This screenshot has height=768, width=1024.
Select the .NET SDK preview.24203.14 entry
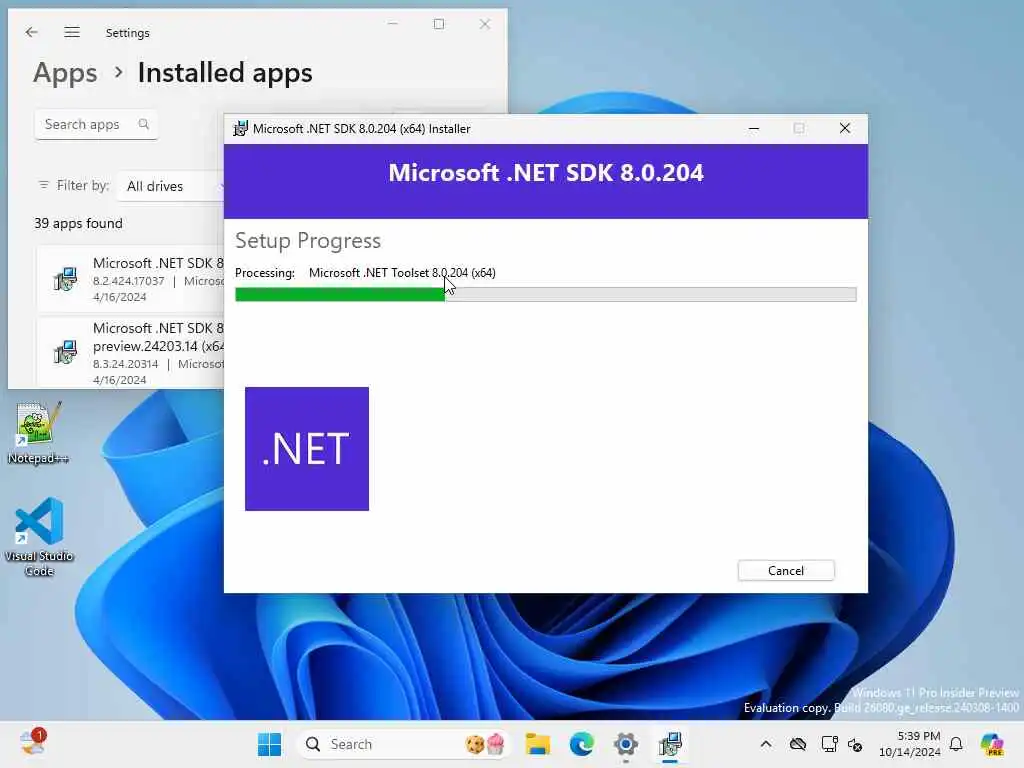pyautogui.click(x=131, y=353)
